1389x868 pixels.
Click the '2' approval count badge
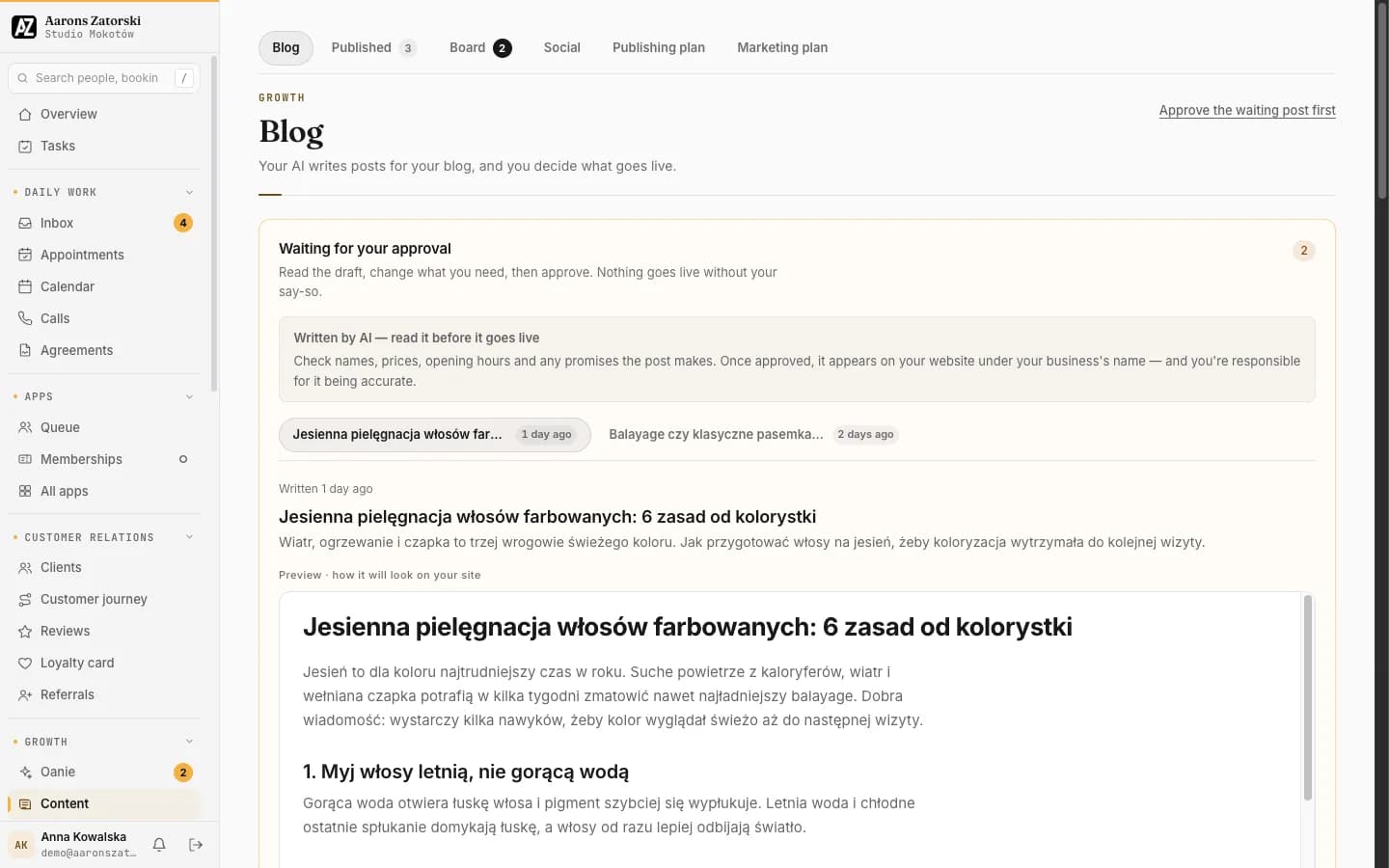[1304, 251]
